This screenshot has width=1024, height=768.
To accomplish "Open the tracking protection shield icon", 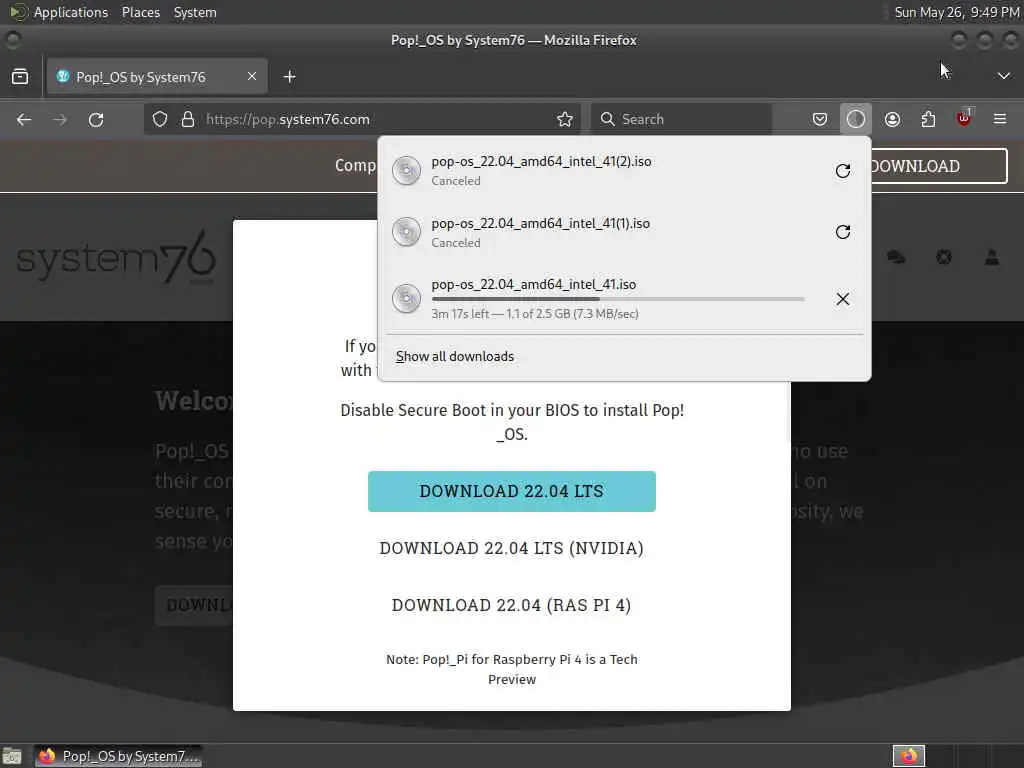I will coord(160,120).
